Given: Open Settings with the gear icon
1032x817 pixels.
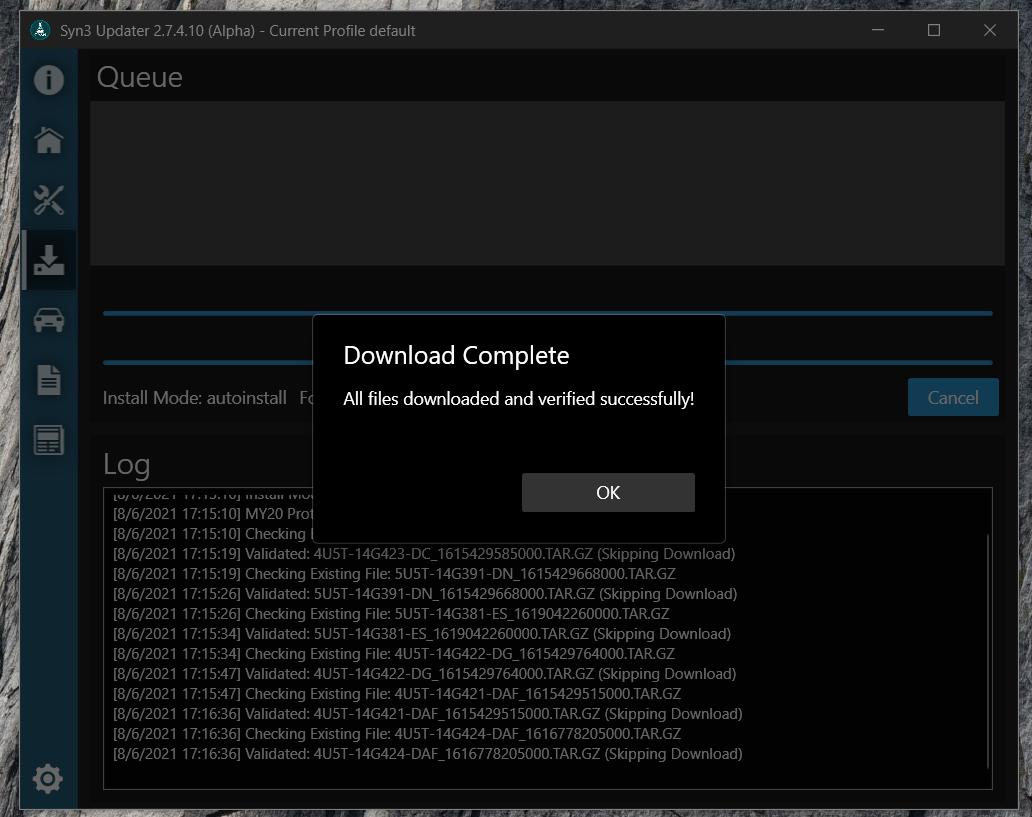Looking at the screenshot, I should point(48,779).
